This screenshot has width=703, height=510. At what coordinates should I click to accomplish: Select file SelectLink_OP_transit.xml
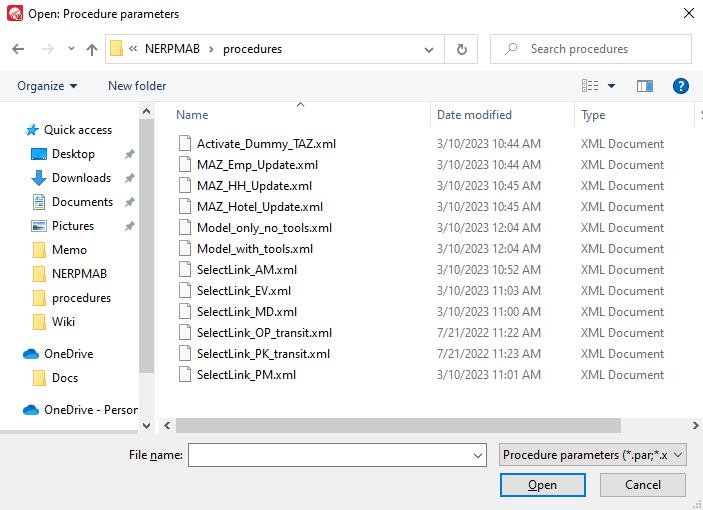point(265,333)
